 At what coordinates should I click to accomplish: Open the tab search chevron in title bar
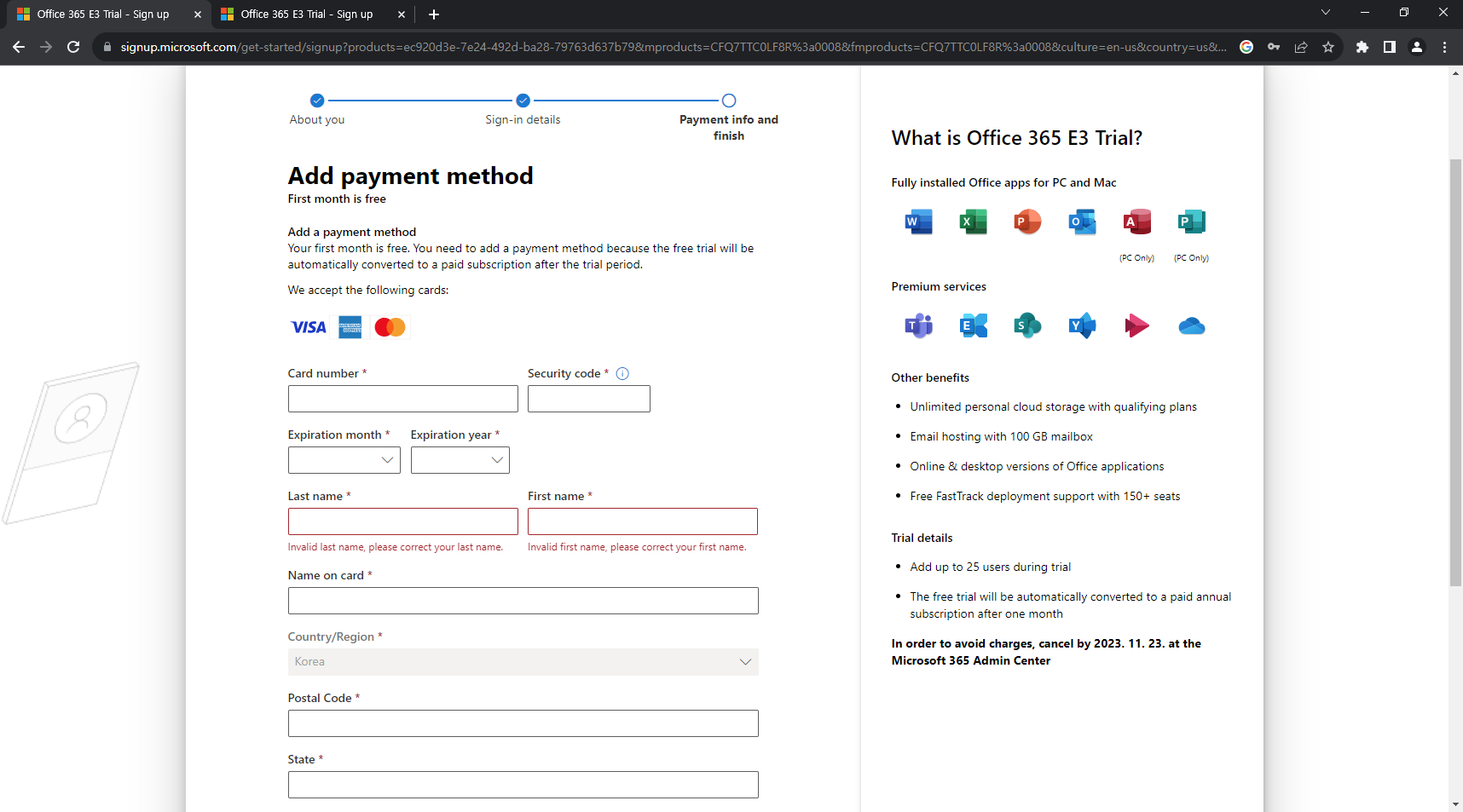(1325, 13)
